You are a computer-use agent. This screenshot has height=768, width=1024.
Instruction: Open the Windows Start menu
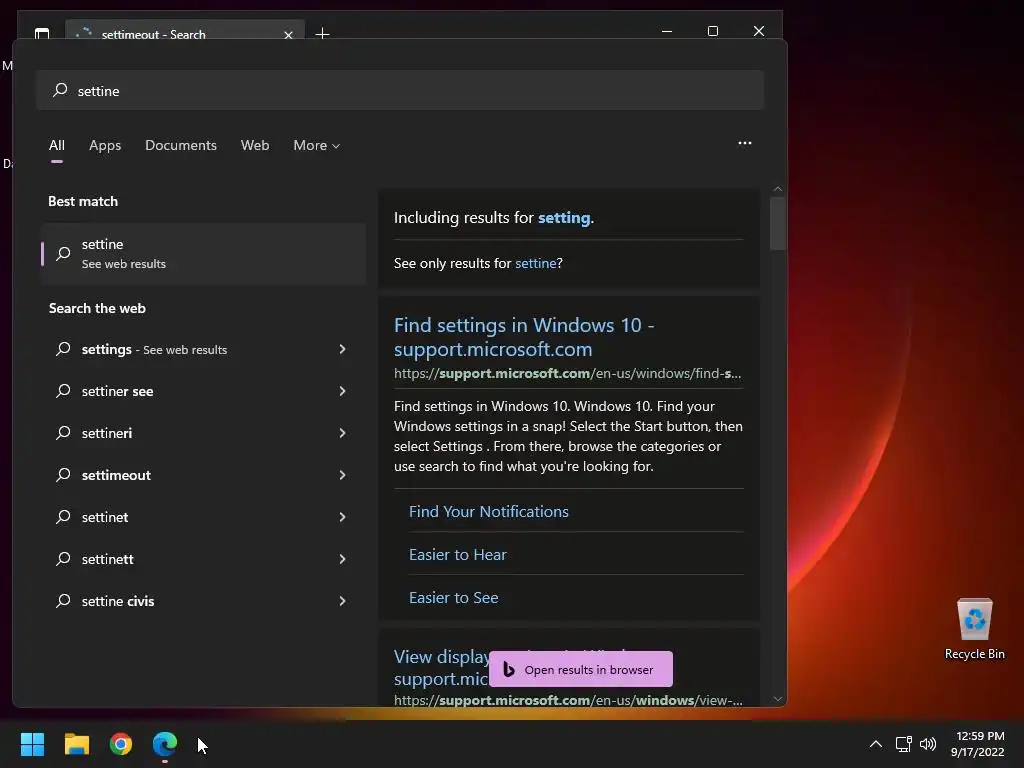(32, 744)
